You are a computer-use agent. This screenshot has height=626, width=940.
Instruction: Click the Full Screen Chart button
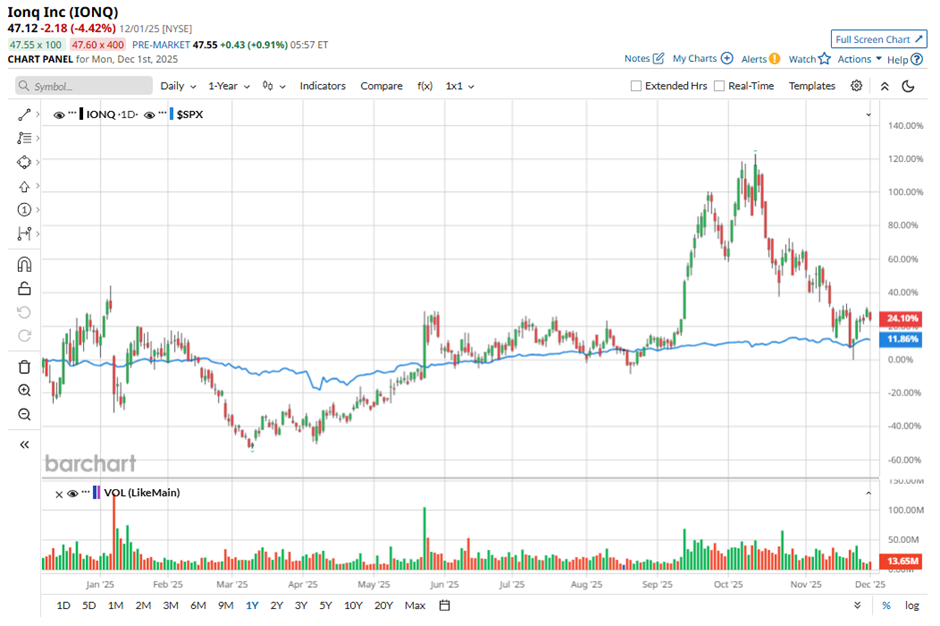(879, 39)
